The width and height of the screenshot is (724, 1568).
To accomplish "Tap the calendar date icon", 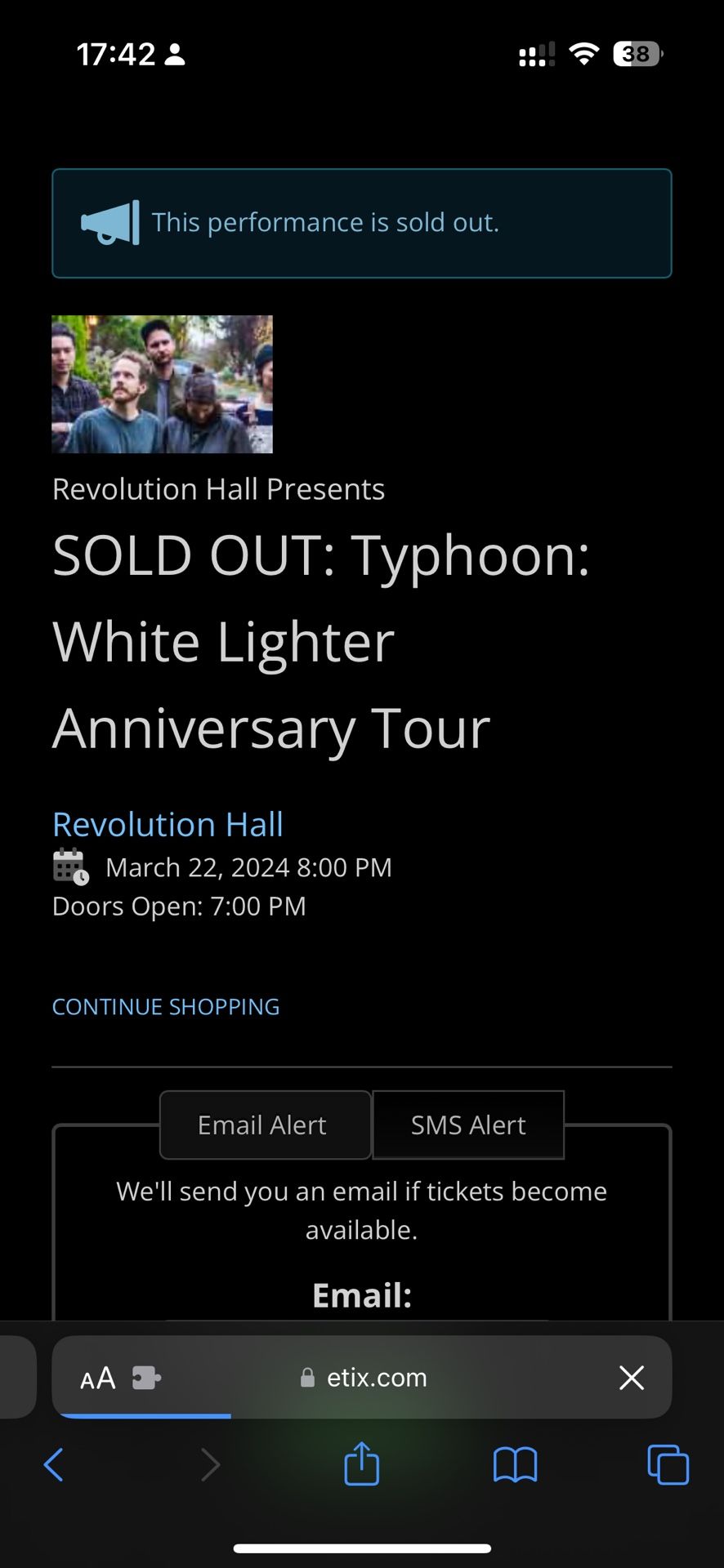I will [70, 866].
